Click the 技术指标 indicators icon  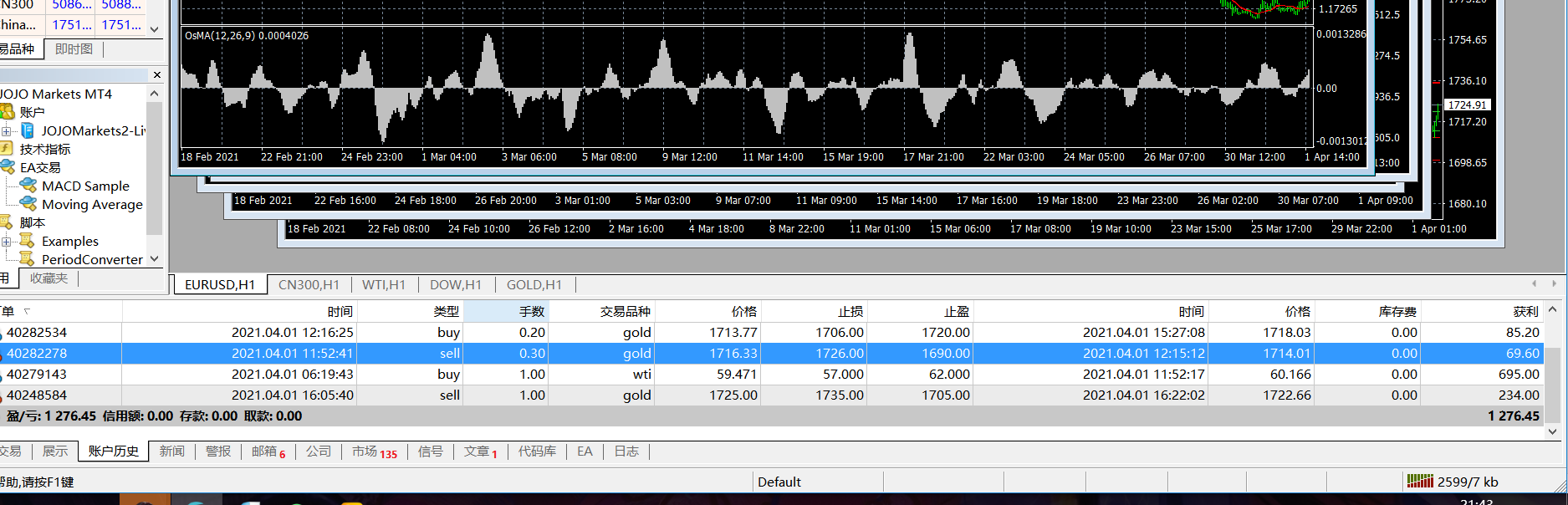click(x=7, y=149)
